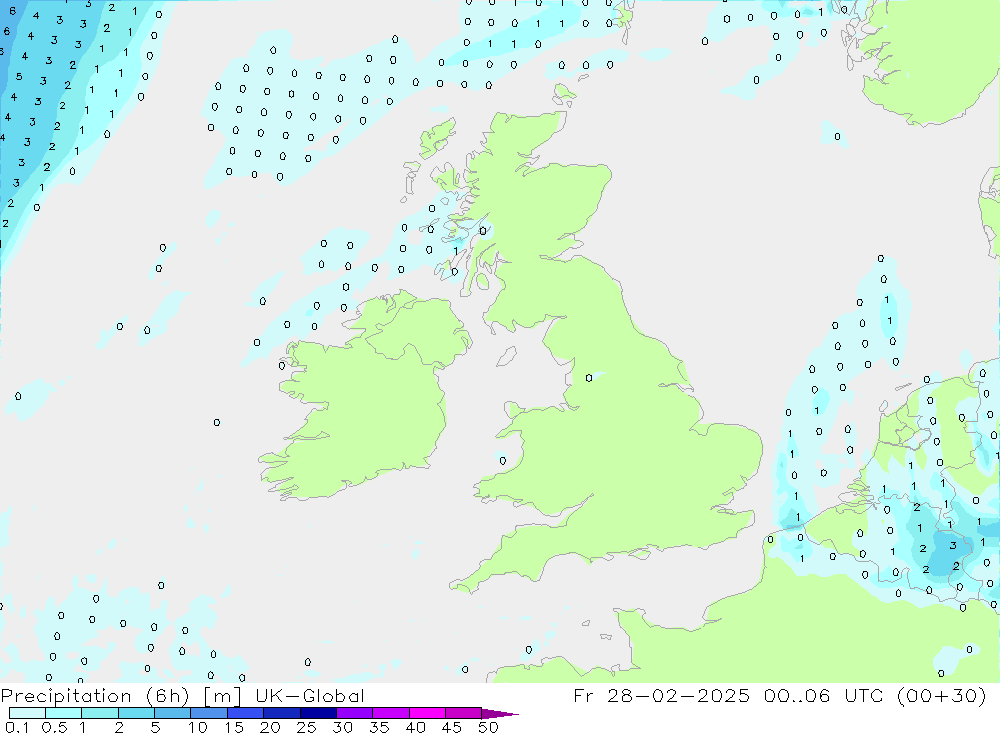The image size is (1000, 733).
Task: Click the legend swatch between 1 and 2
Action: click(100, 713)
